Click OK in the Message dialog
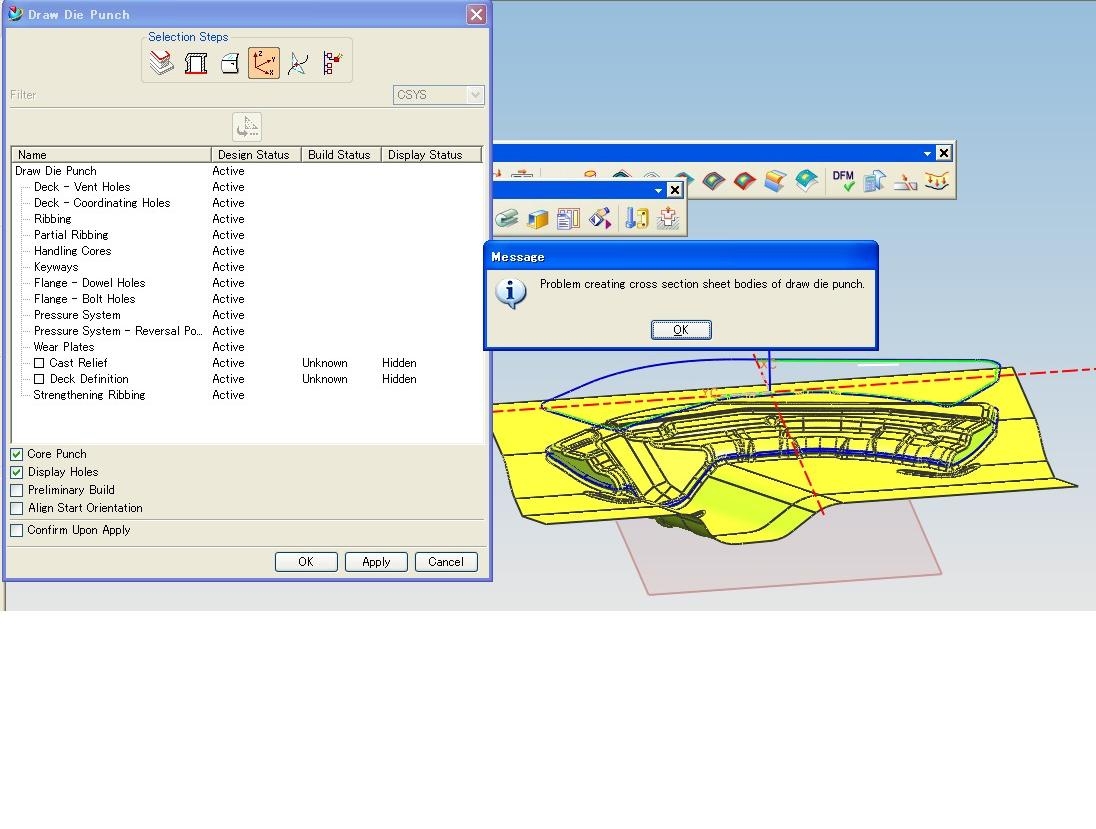 pos(682,330)
